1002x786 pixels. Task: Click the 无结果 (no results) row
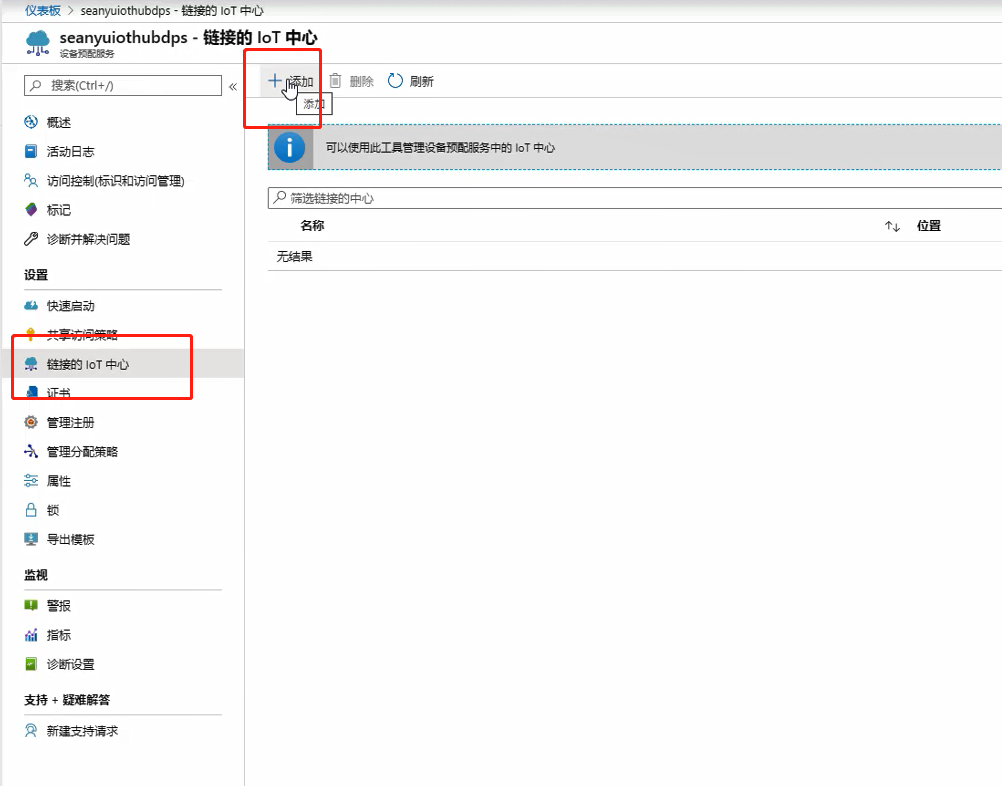(x=635, y=256)
